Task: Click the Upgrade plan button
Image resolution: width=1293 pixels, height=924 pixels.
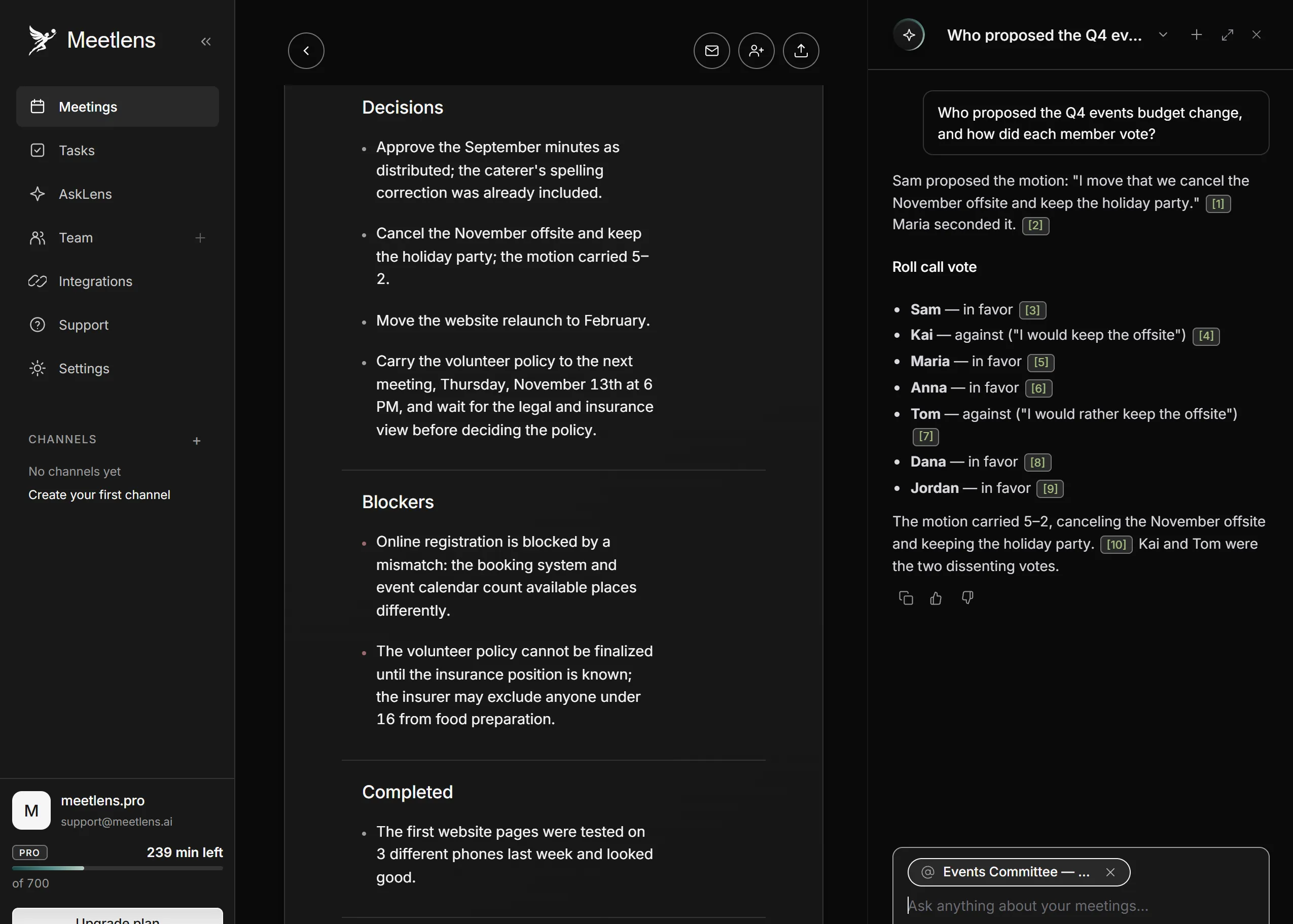Action: point(117,916)
